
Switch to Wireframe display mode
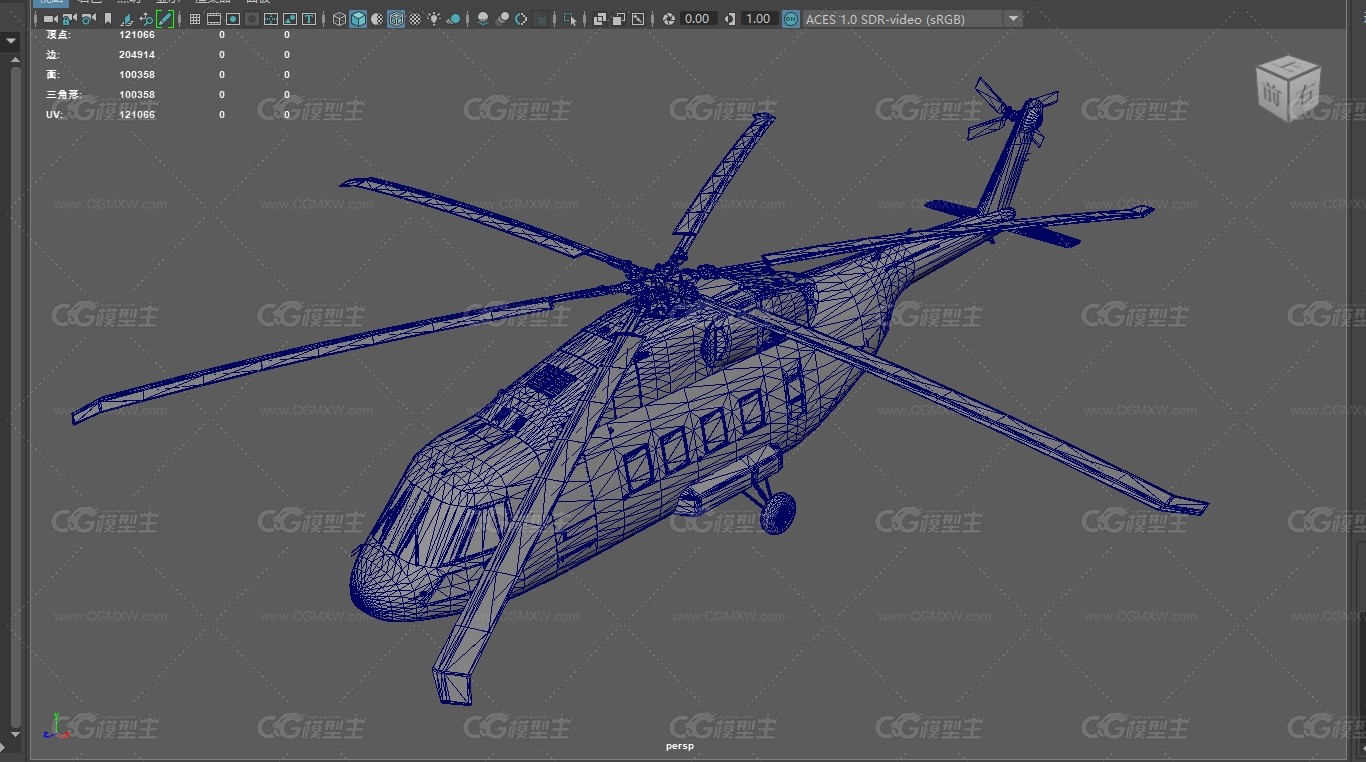coord(339,19)
